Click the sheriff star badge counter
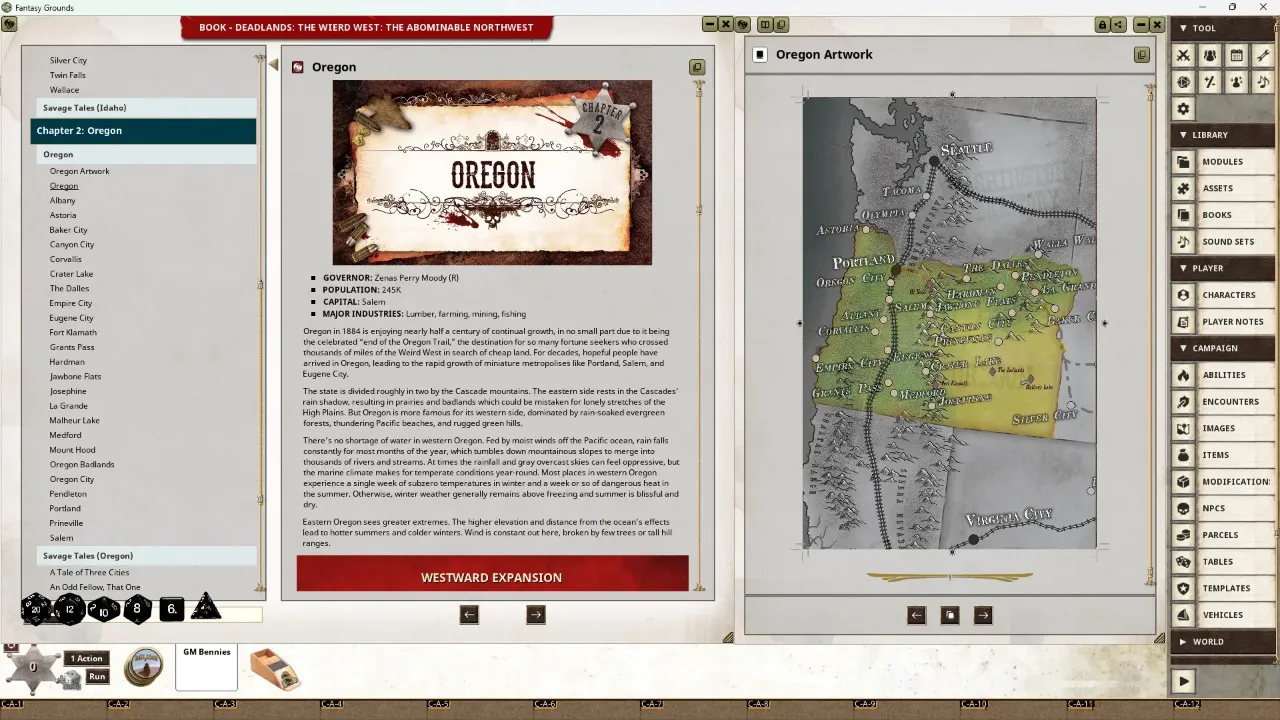 32,666
